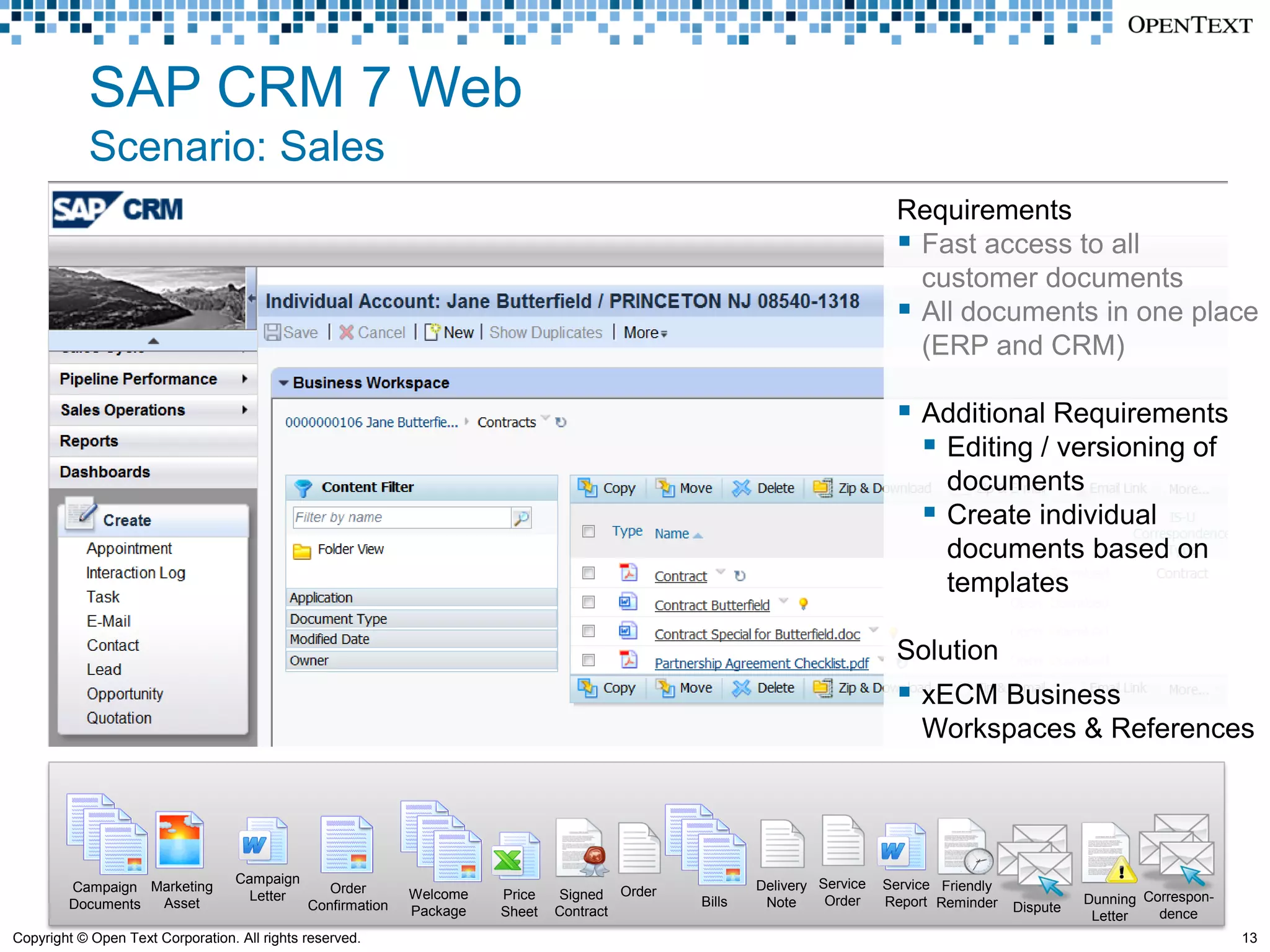Click the Friendly Reminder clock document icon
Viewport: 1270px width, 952px height.
[965, 846]
